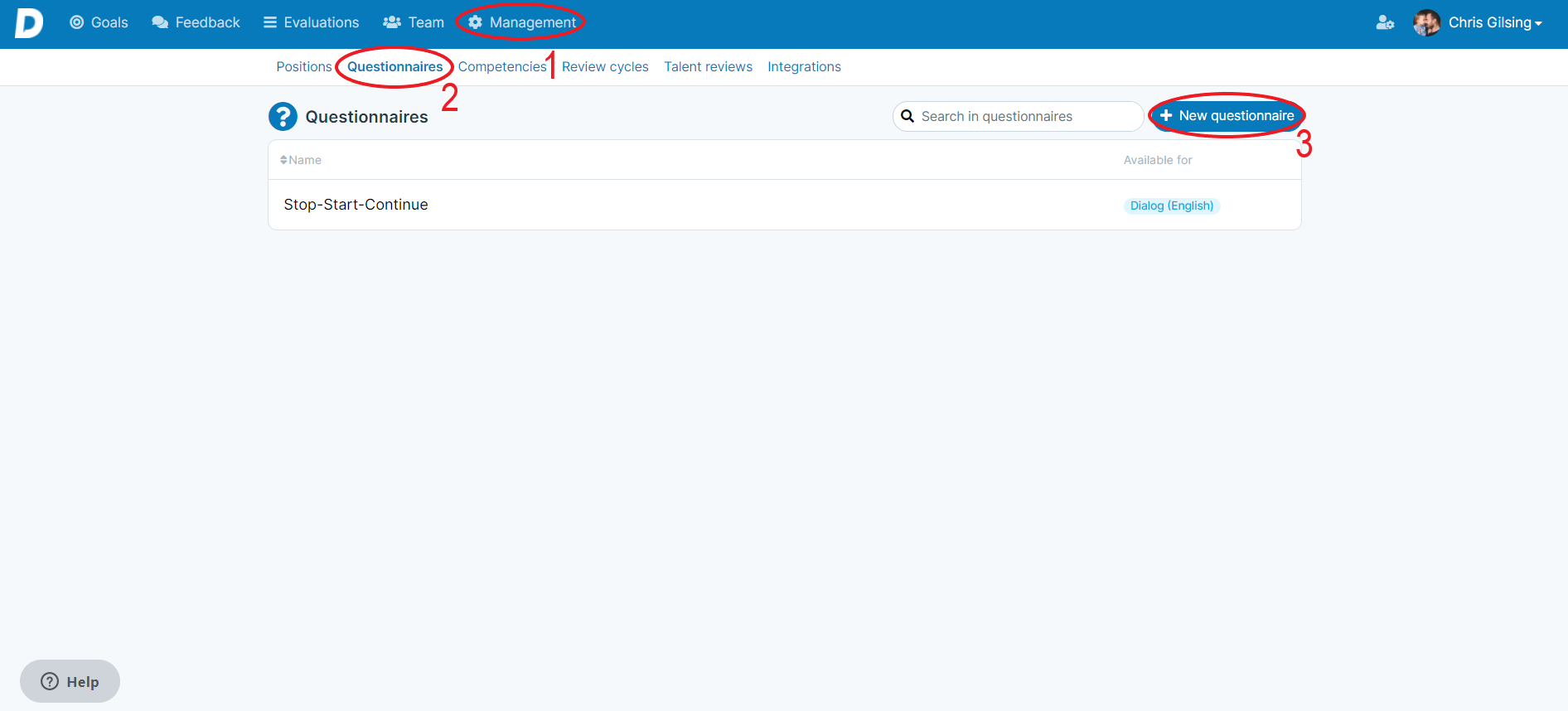Create a New questionnaire
Screen dimensions: 1568x711
tap(1227, 116)
